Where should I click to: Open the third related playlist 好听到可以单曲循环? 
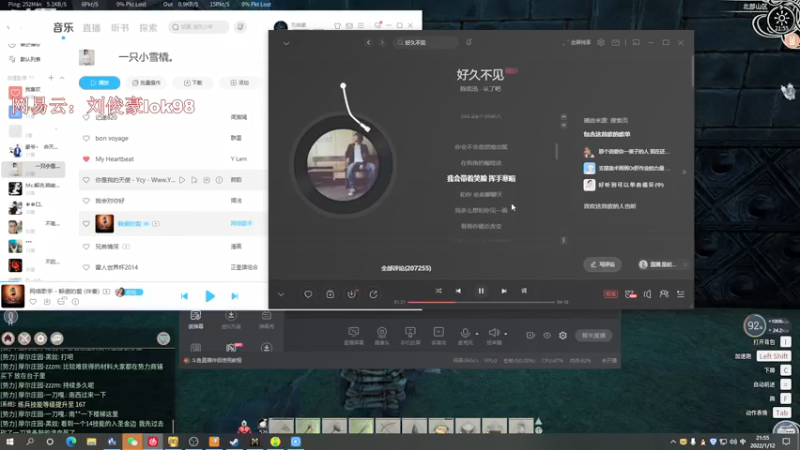coord(623,185)
